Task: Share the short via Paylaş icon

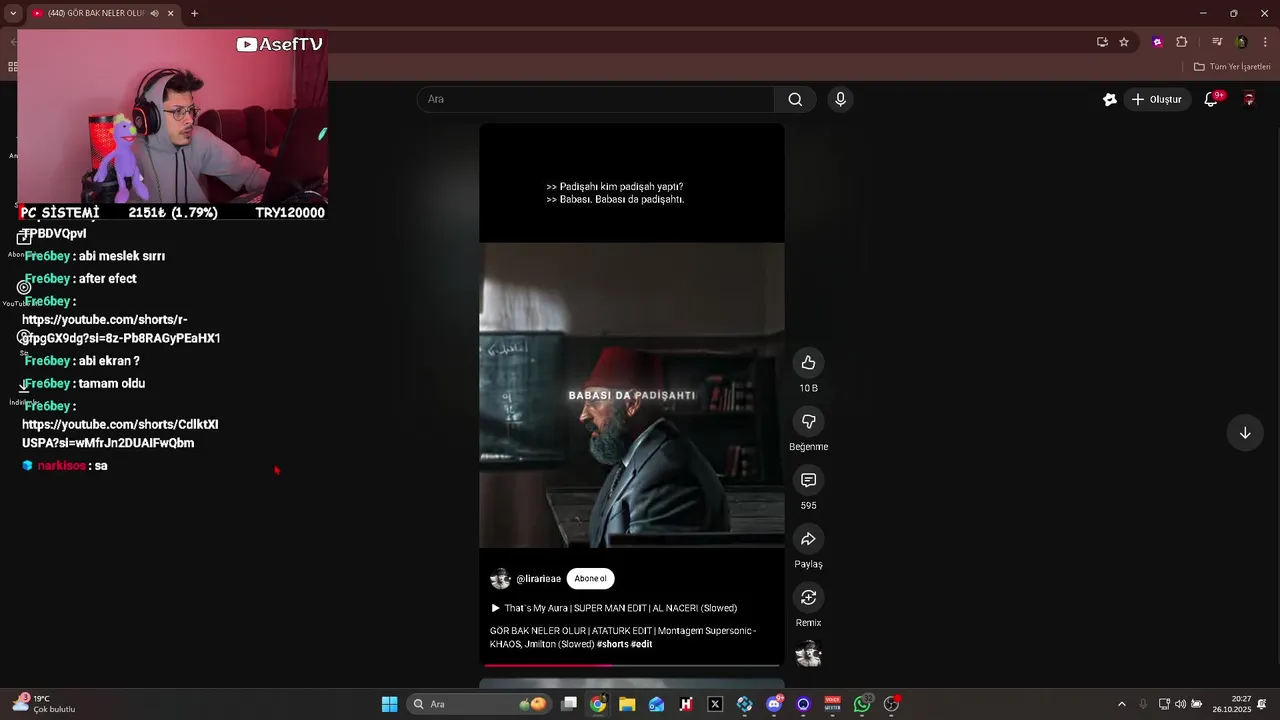Action: (x=808, y=539)
